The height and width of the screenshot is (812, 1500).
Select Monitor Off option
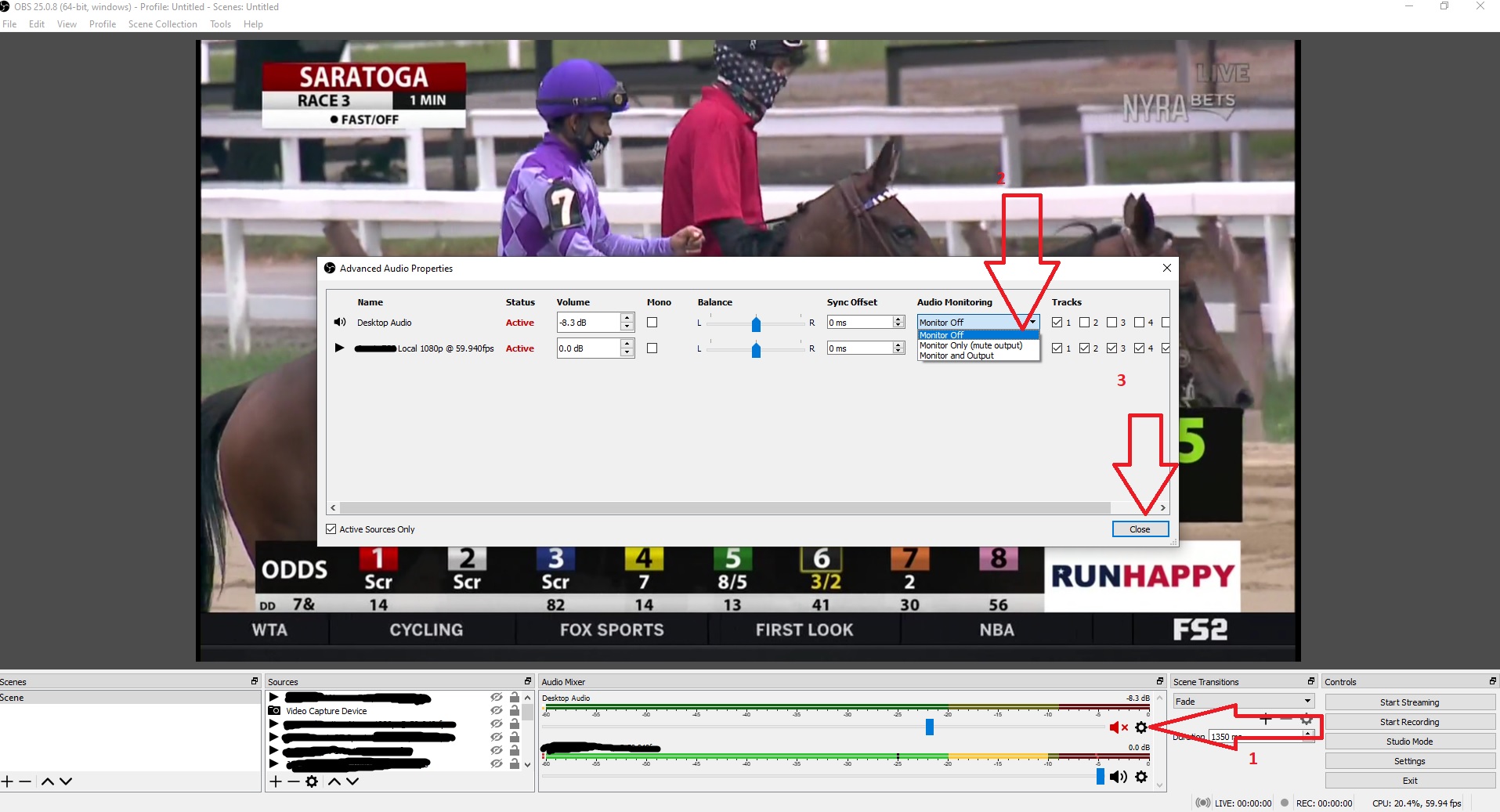click(978, 335)
